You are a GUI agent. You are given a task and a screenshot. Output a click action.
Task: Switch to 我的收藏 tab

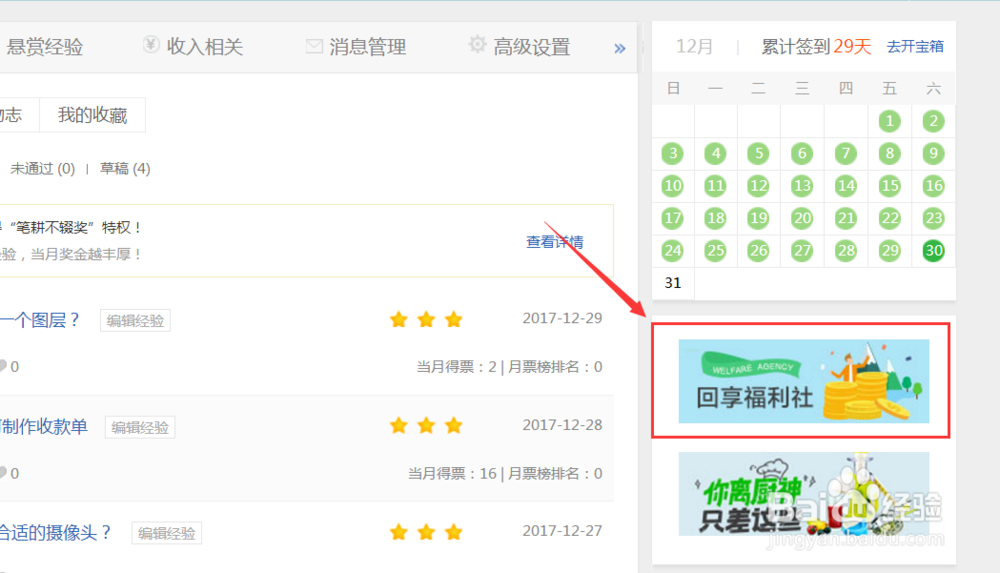pos(92,115)
